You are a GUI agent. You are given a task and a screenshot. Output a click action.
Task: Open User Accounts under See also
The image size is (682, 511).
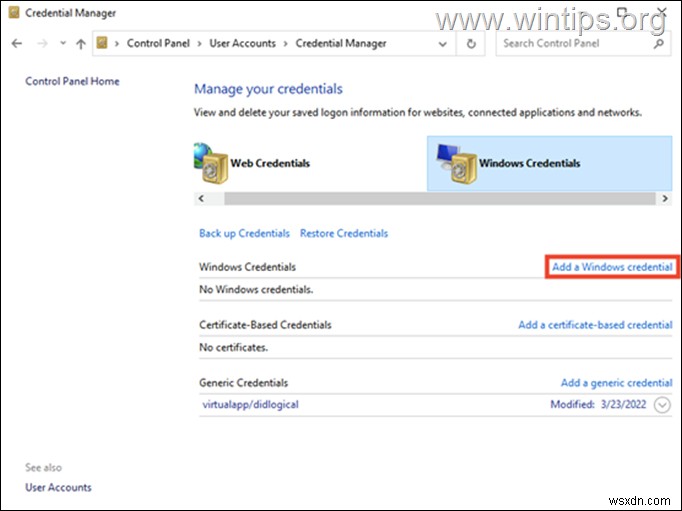coord(58,488)
